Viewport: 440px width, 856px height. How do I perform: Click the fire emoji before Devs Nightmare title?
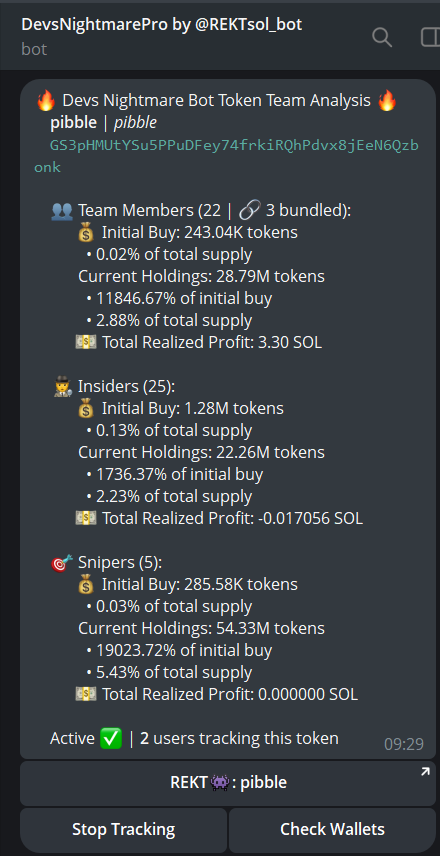46,101
